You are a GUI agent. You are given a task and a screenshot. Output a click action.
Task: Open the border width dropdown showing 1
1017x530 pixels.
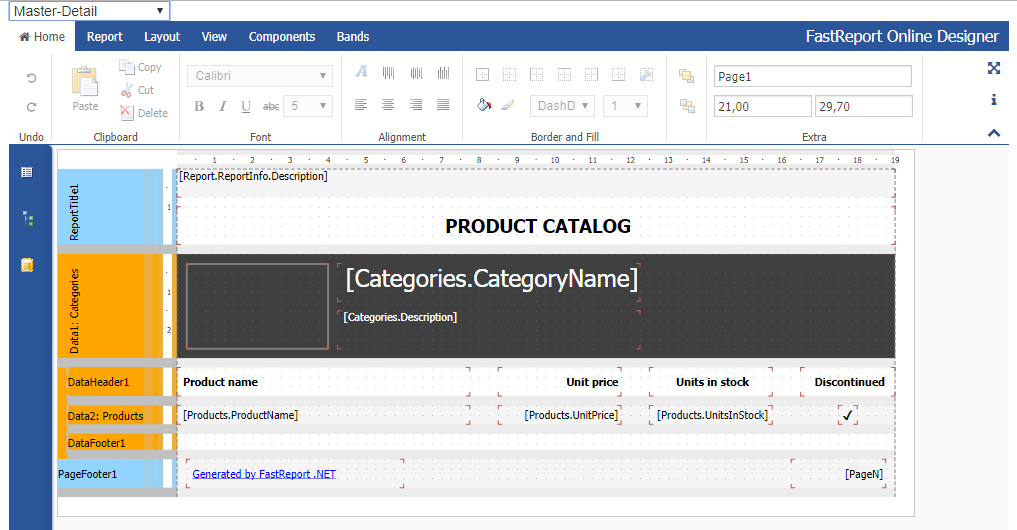[x=625, y=106]
